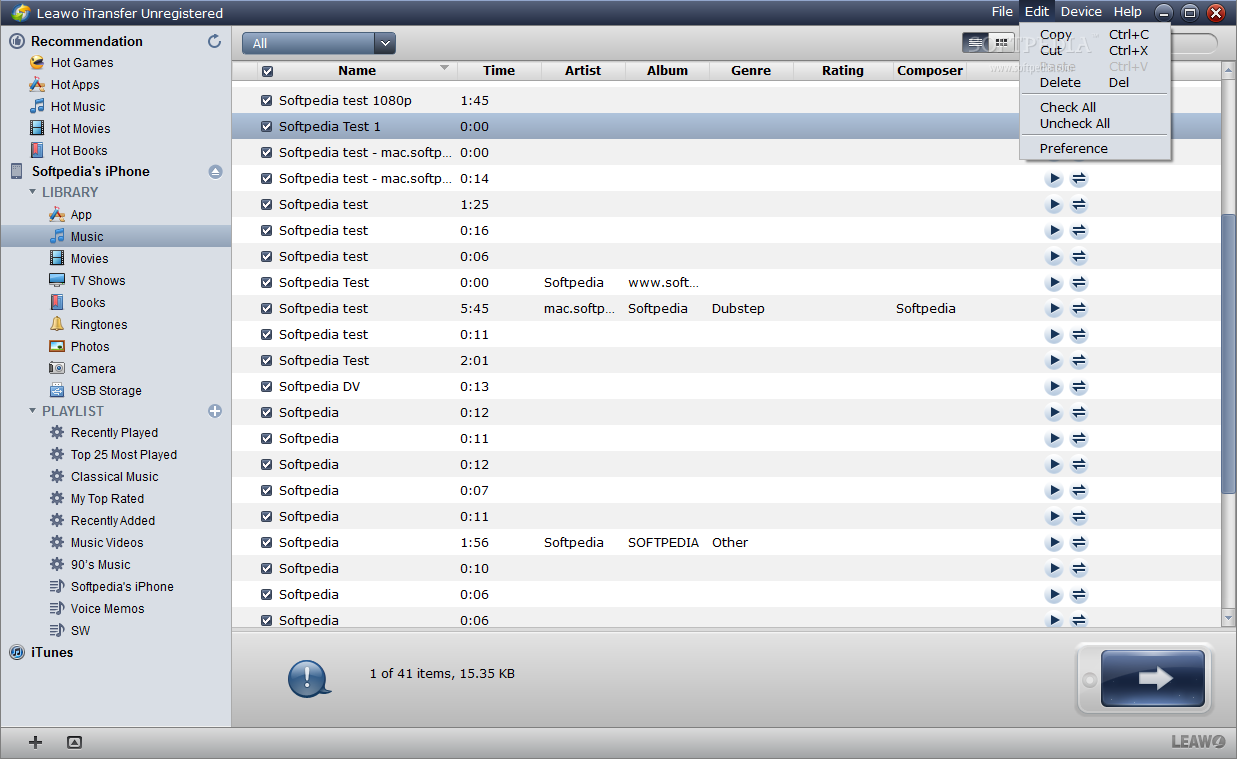Open the Hot Apps section
Screen dimensions: 1237x759
click(x=75, y=85)
